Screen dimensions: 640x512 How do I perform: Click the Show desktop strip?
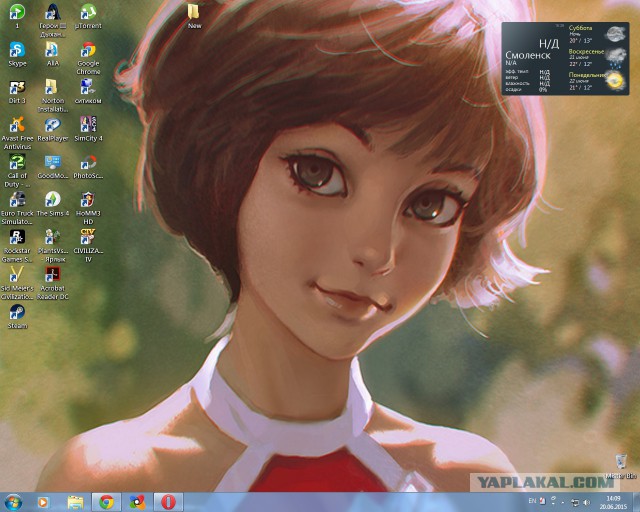tap(637, 502)
